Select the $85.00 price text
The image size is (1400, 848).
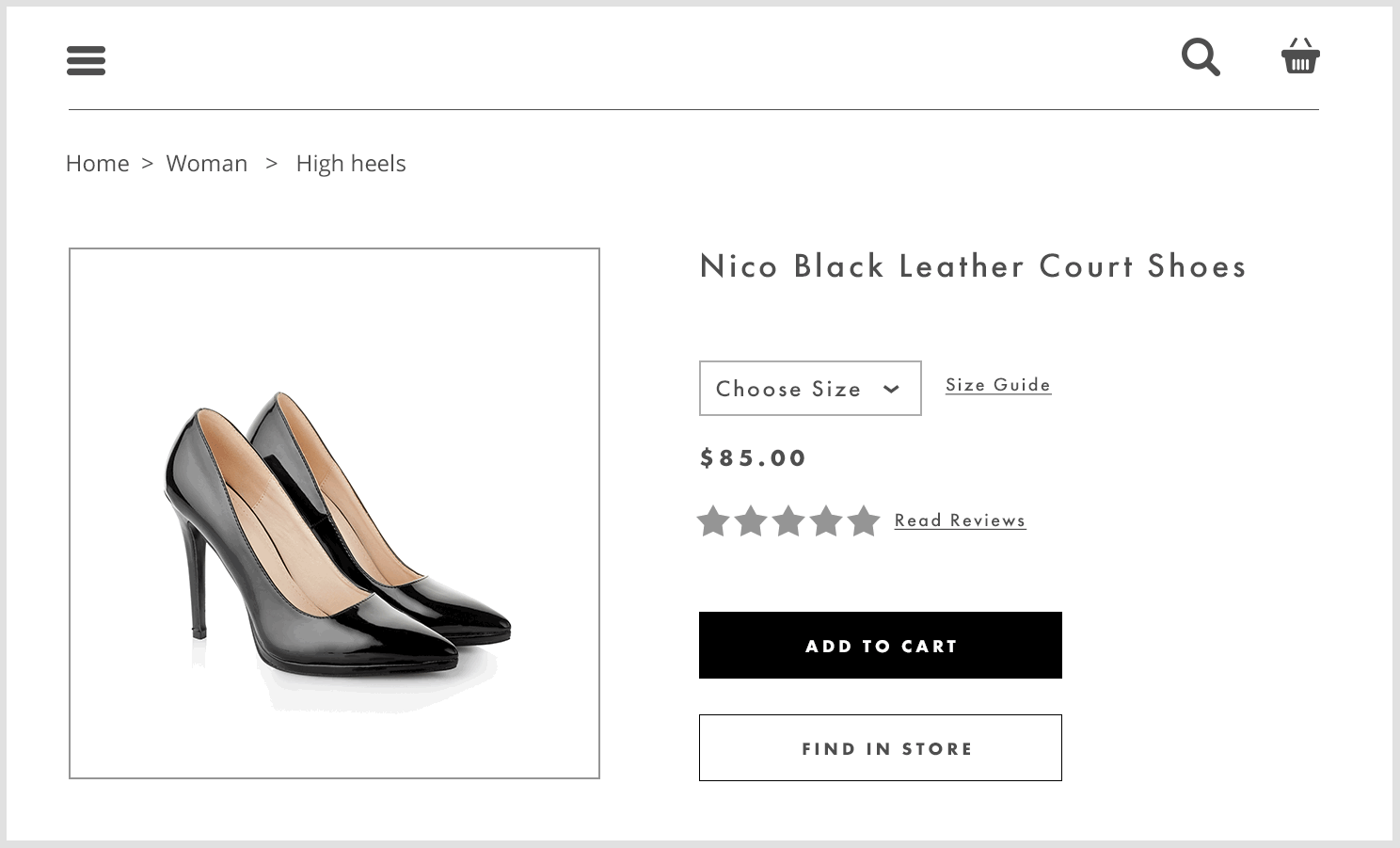coord(753,458)
